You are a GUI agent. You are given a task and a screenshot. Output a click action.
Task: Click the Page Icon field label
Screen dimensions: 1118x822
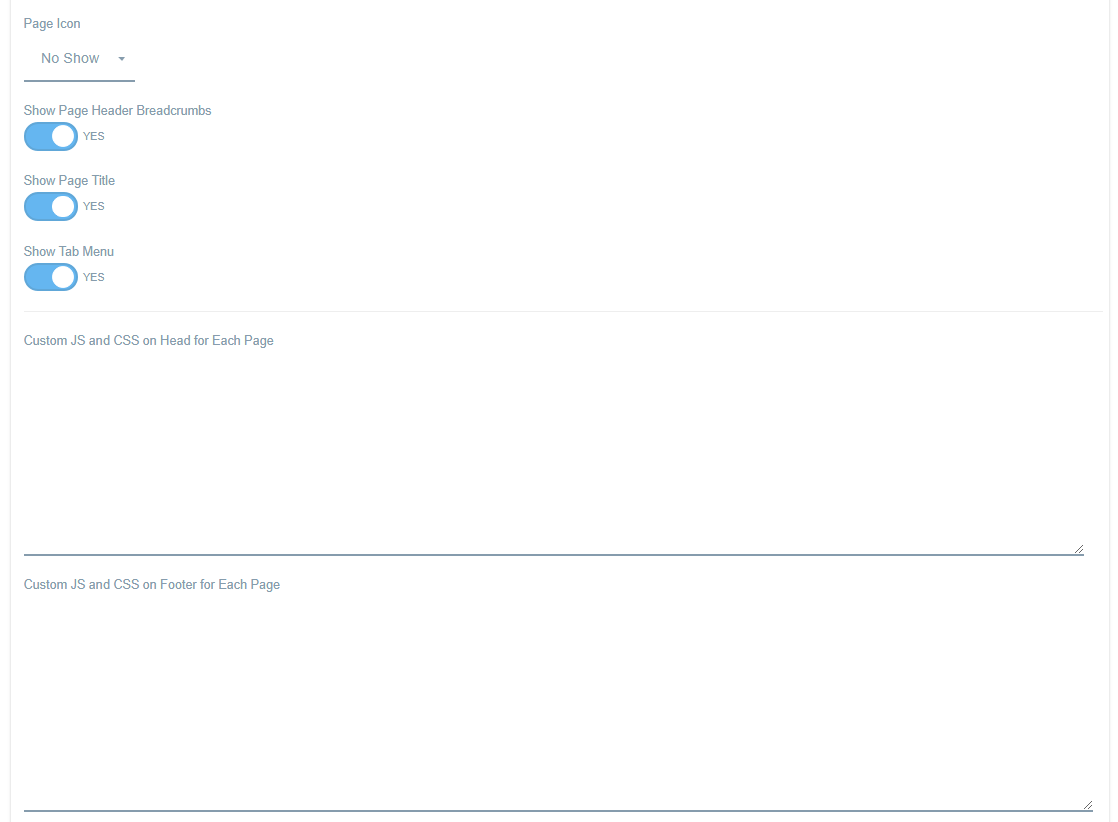(52, 24)
